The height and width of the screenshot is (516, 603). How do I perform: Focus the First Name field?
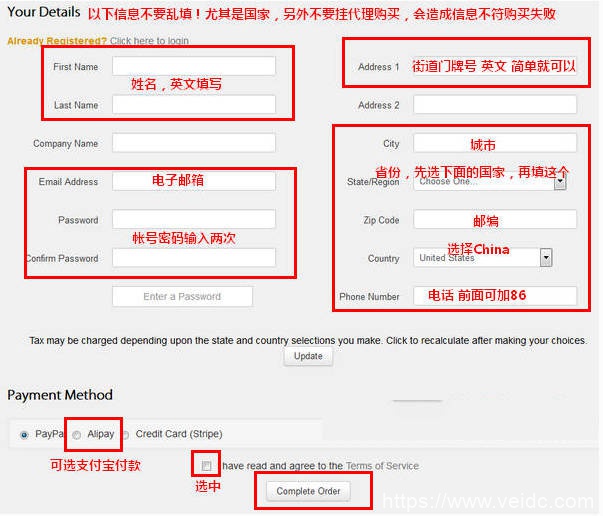tap(194, 66)
